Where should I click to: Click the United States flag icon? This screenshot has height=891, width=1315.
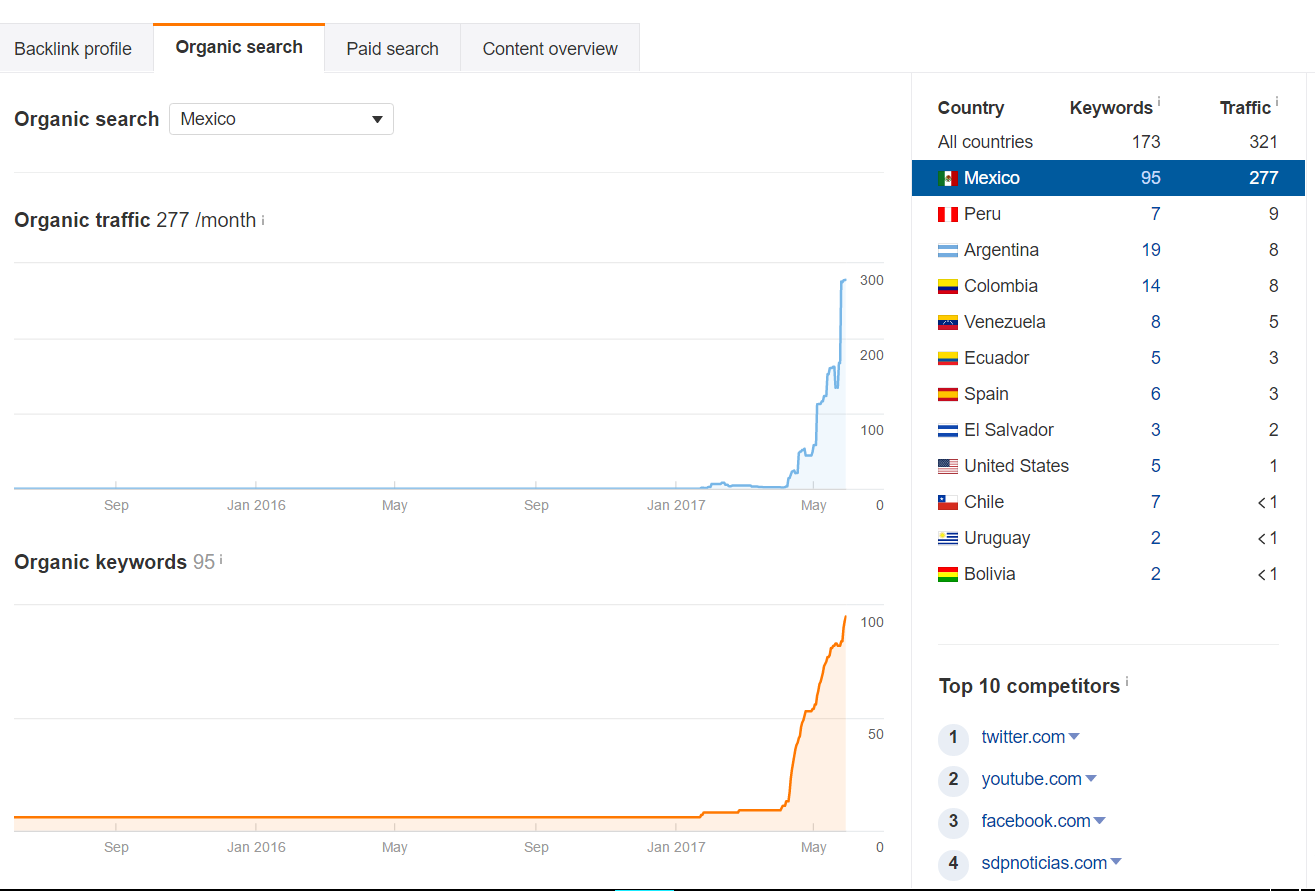(x=948, y=466)
